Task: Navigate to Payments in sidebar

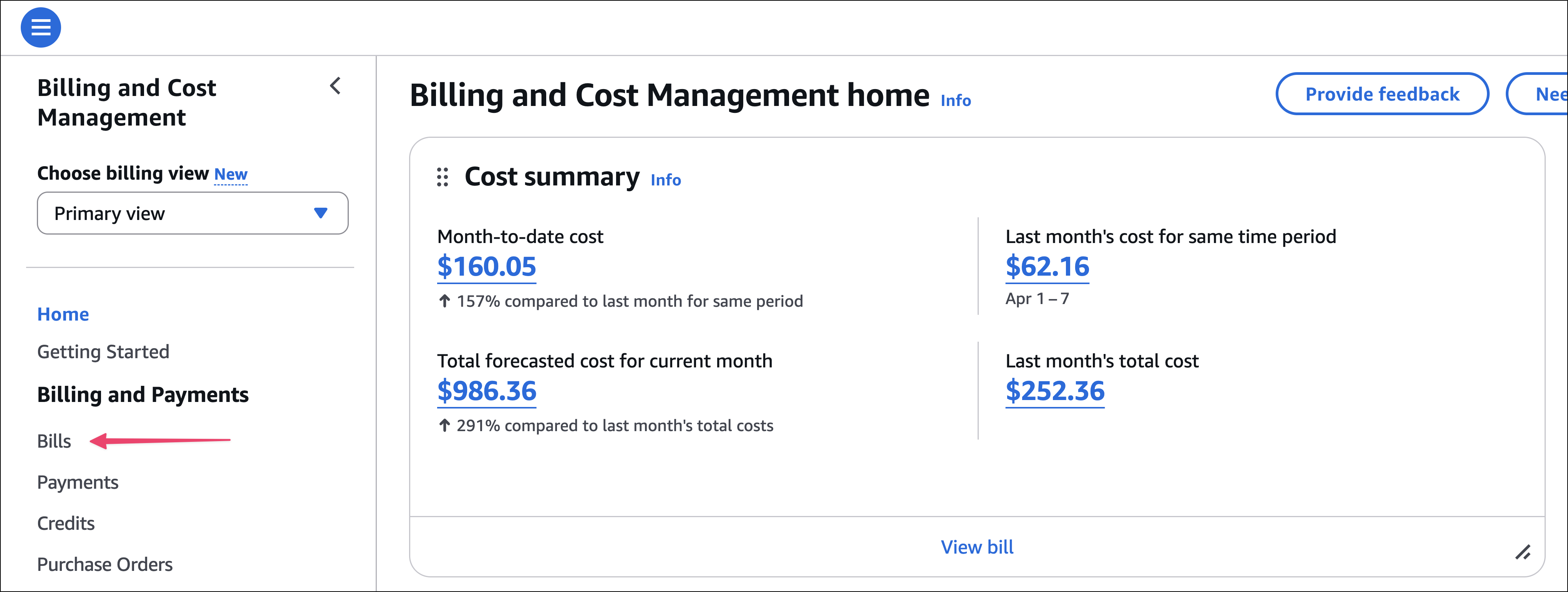Action: 77,483
